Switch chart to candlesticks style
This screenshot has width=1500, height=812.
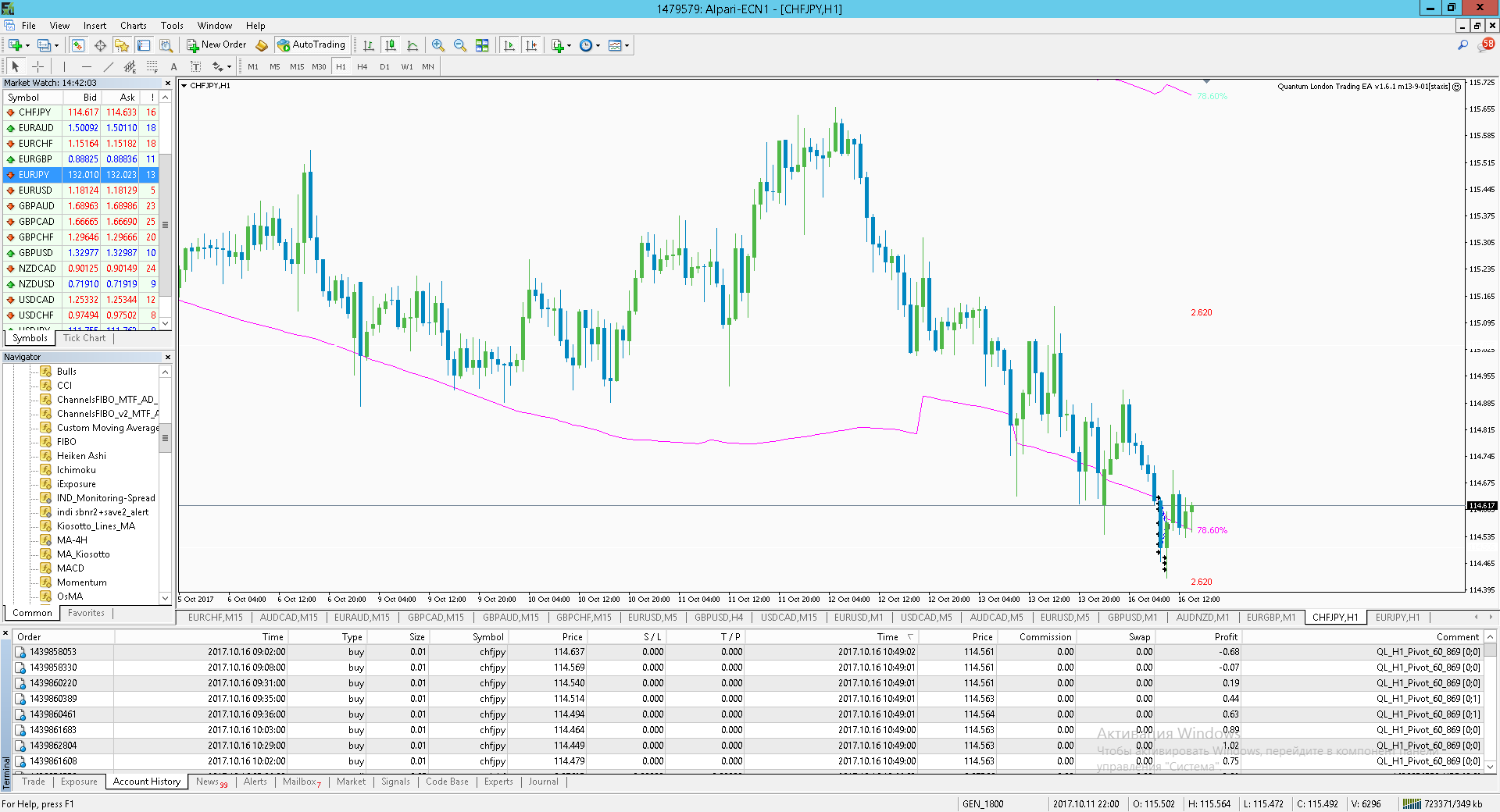point(391,45)
